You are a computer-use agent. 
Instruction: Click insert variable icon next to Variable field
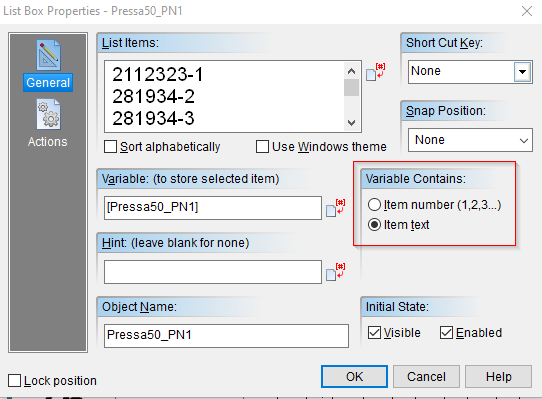[x=336, y=208]
